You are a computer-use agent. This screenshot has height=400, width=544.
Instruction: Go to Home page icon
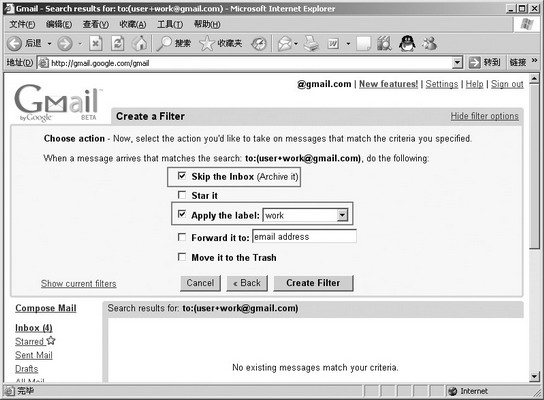tap(139, 44)
